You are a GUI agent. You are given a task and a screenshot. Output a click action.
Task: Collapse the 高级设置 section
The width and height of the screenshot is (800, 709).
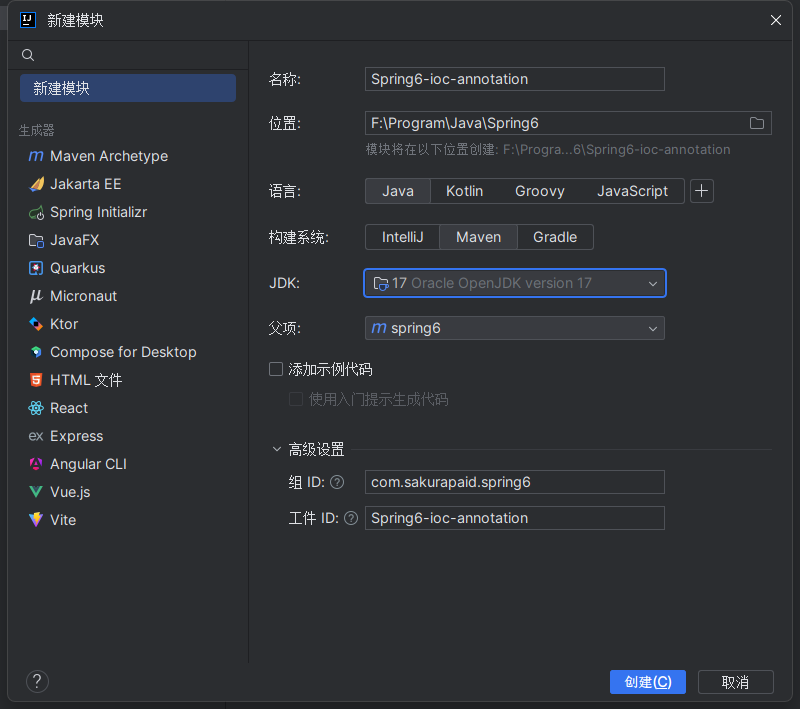[277, 449]
